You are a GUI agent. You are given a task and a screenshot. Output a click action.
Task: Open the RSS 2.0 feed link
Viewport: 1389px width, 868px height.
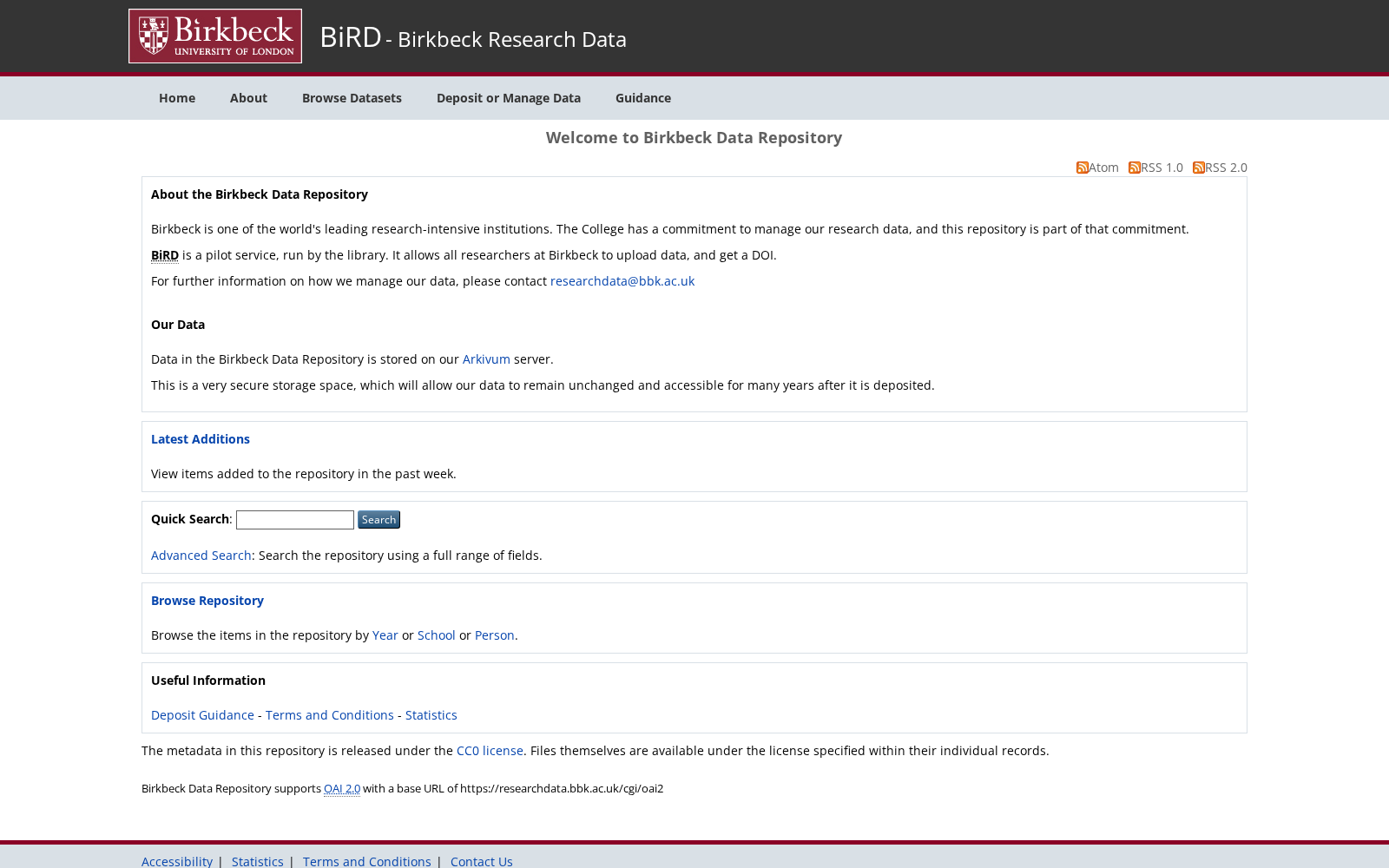click(x=1226, y=168)
